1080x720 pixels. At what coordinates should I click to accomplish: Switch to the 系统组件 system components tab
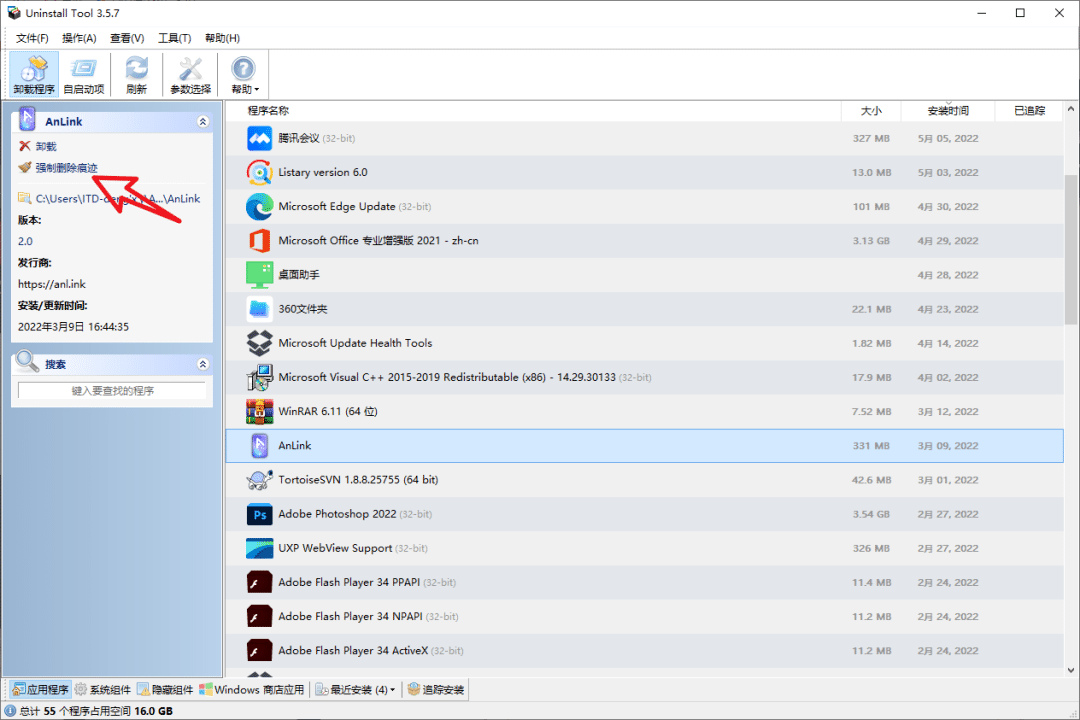point(102,690)
